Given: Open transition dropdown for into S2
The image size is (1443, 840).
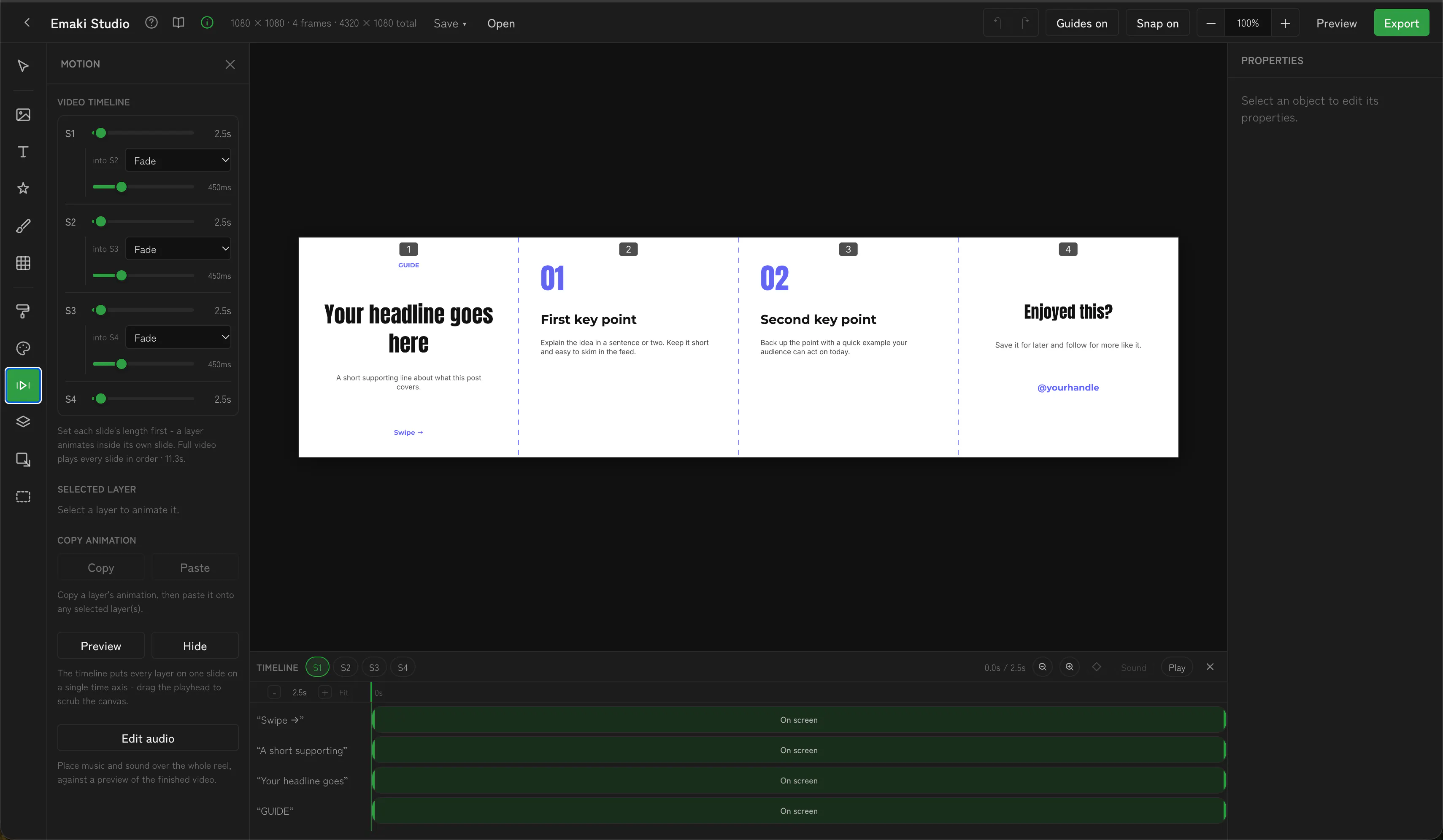Looking at the screenshot, I should click(178, 160).
